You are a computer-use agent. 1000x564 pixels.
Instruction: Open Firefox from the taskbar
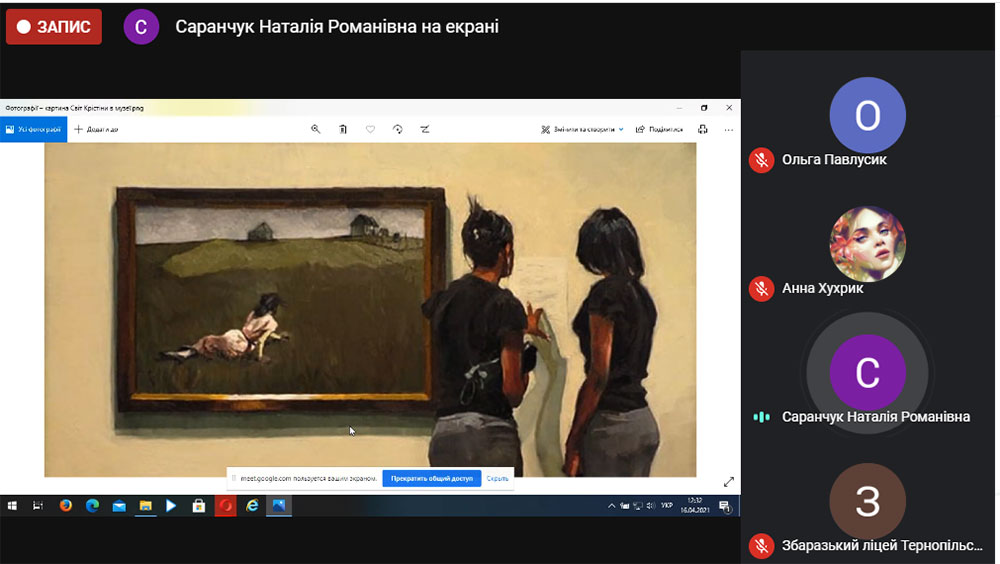click(x=66, y=506)
